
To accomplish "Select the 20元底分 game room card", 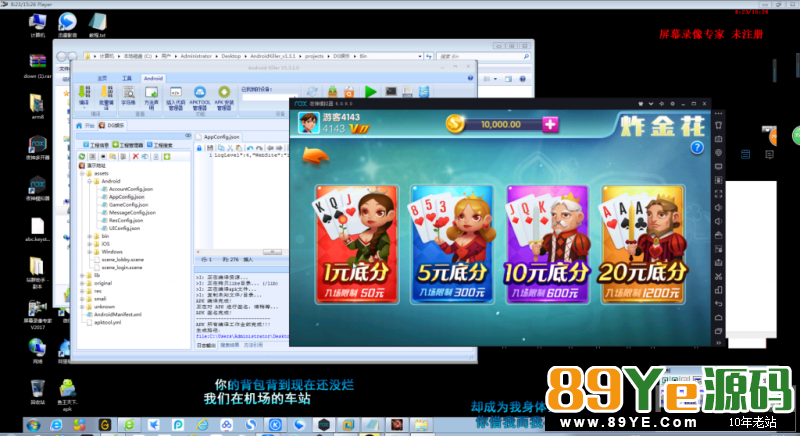I will [x=643, y=244].
